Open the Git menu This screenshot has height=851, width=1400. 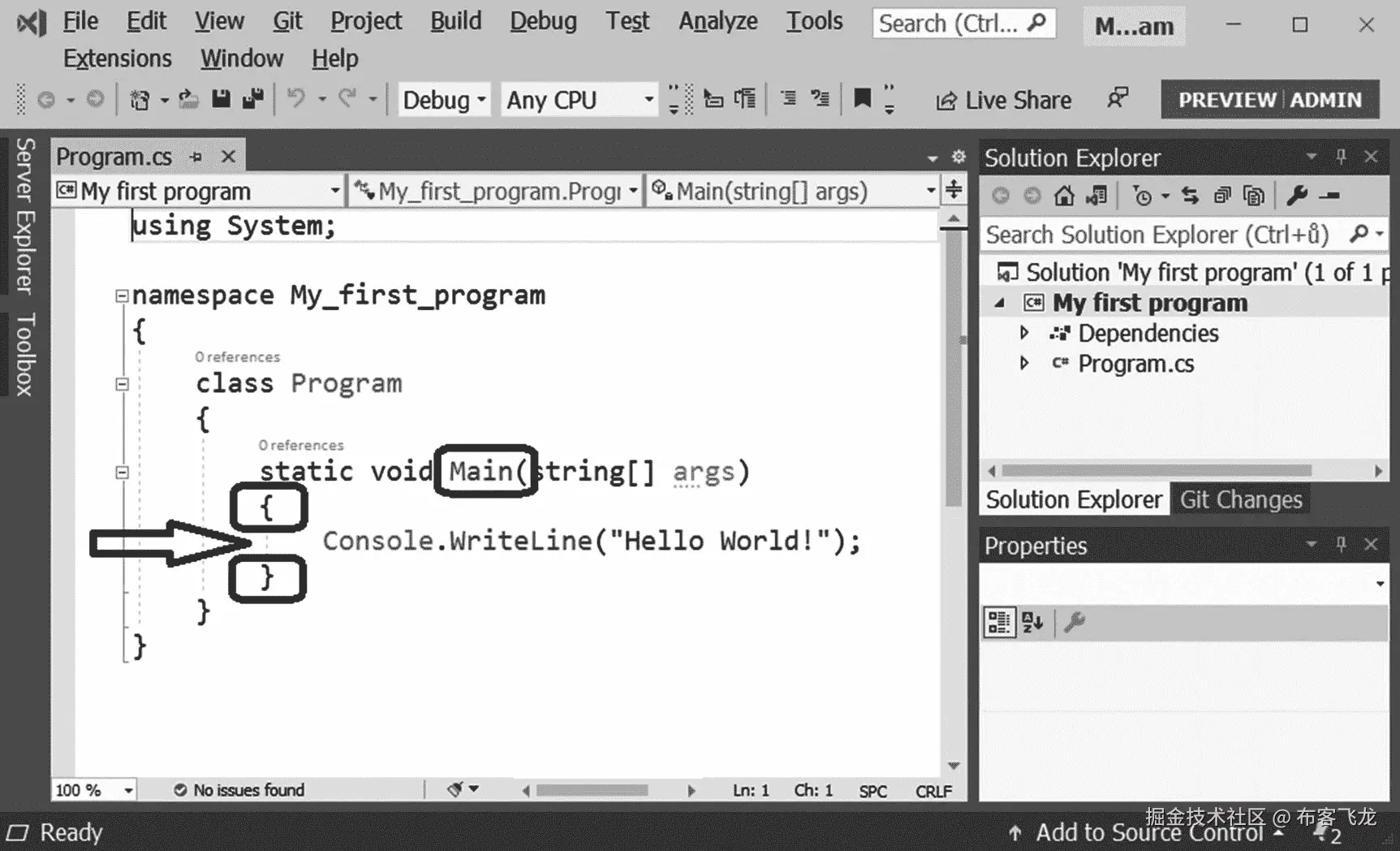(287, 20)
